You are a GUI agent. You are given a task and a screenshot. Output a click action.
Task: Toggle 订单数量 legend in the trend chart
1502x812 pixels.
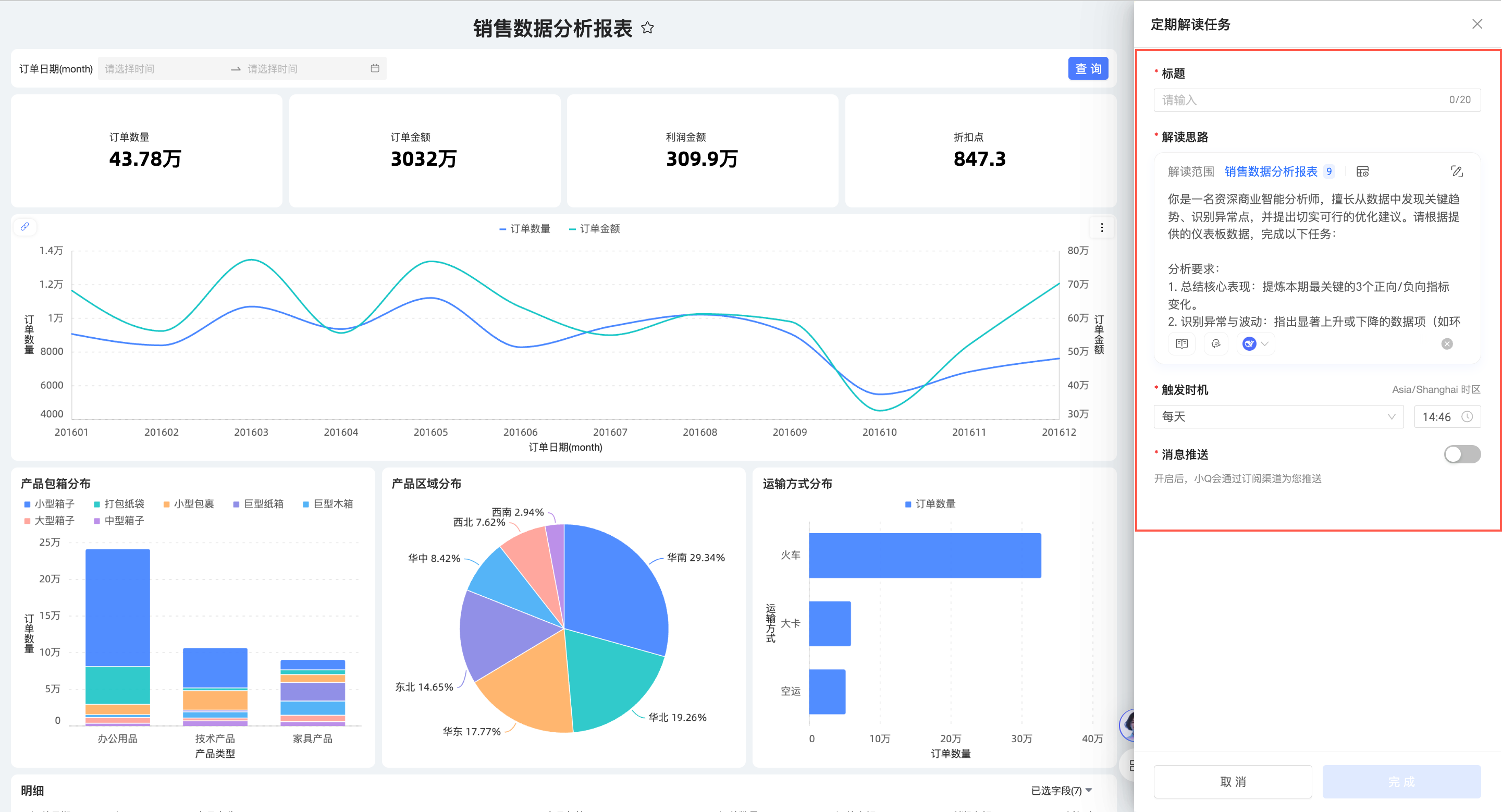(525, 228)
